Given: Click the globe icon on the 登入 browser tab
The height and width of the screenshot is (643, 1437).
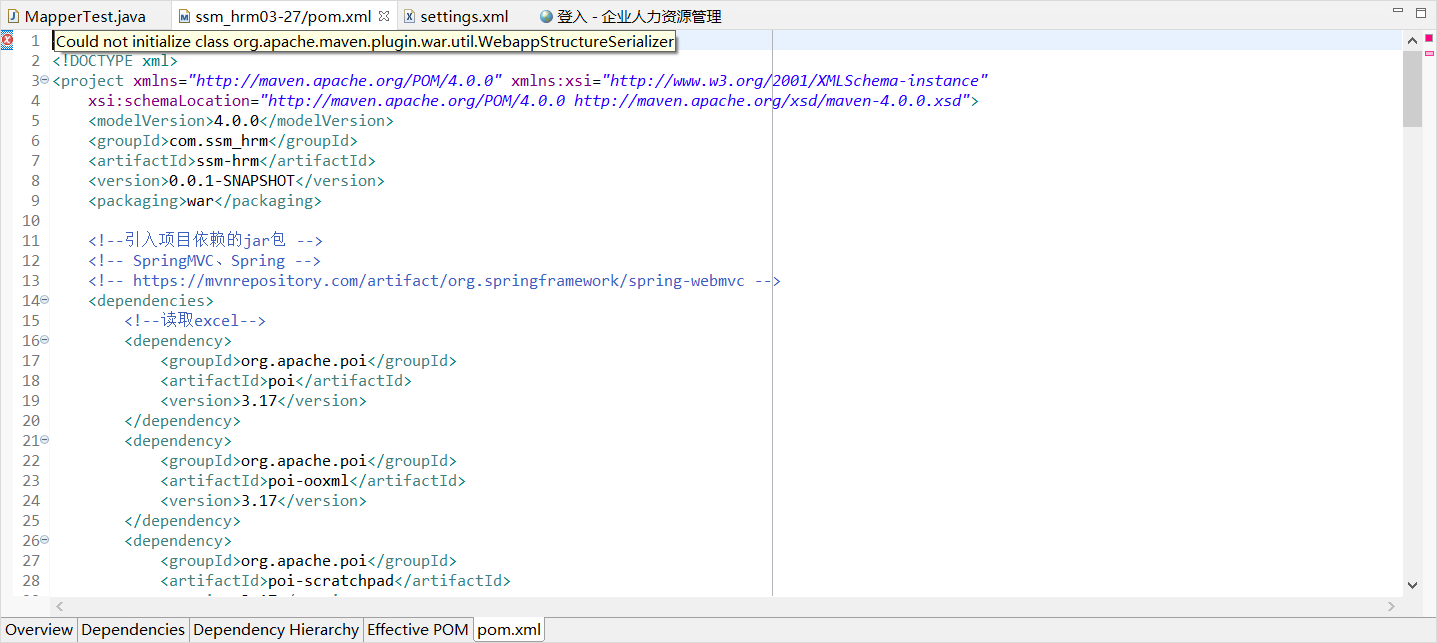Looking at the screenshot, I should pyautogui.click(x=545, y=16).
